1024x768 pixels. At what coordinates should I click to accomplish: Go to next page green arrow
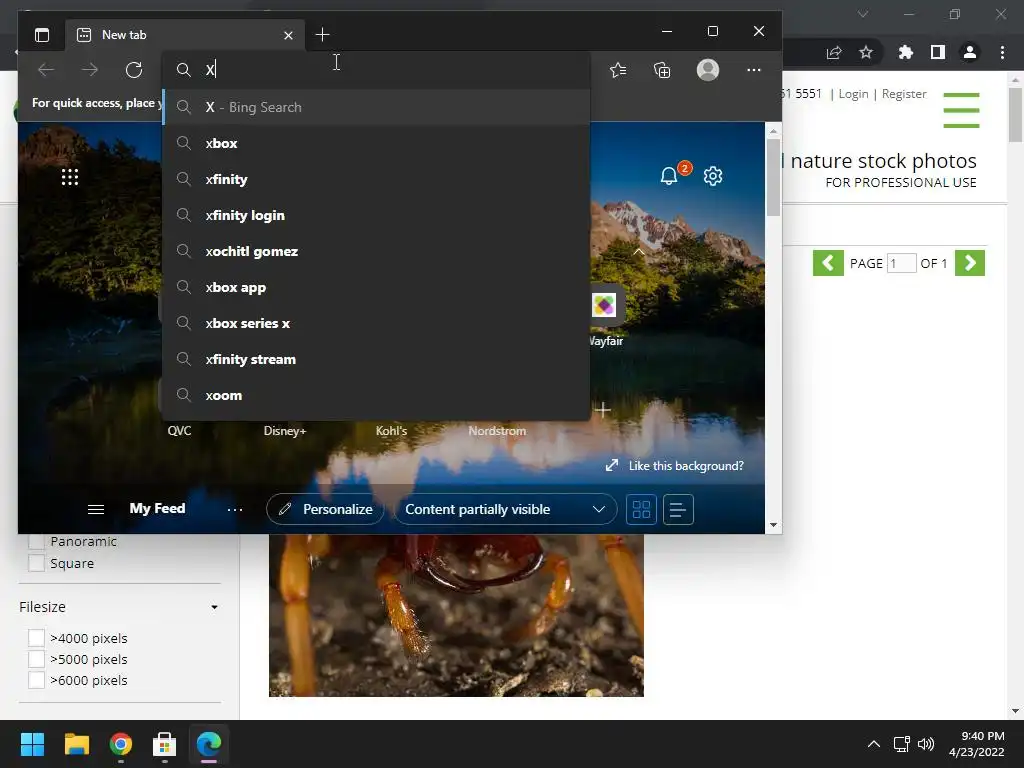pyautogui.click(x=970, y=263)
